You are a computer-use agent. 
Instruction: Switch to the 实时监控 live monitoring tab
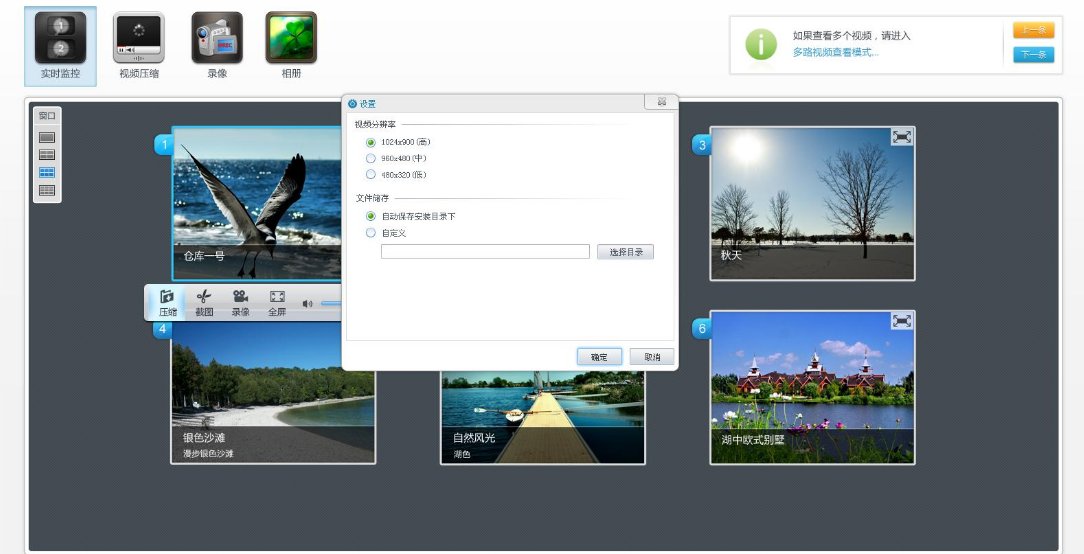[x=61, y=45]
